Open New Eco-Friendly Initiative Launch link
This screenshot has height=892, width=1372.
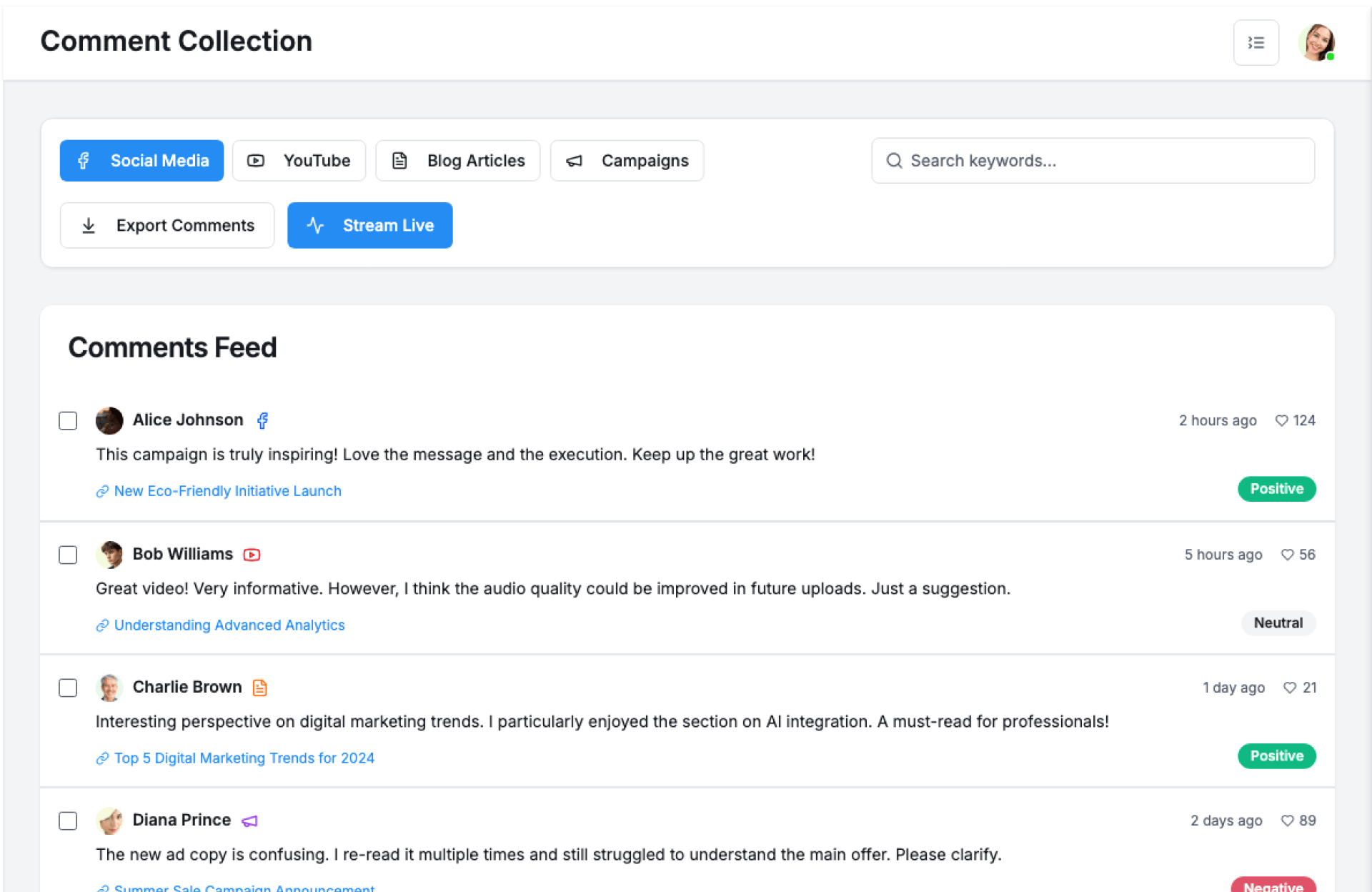(x=227, y=491)
